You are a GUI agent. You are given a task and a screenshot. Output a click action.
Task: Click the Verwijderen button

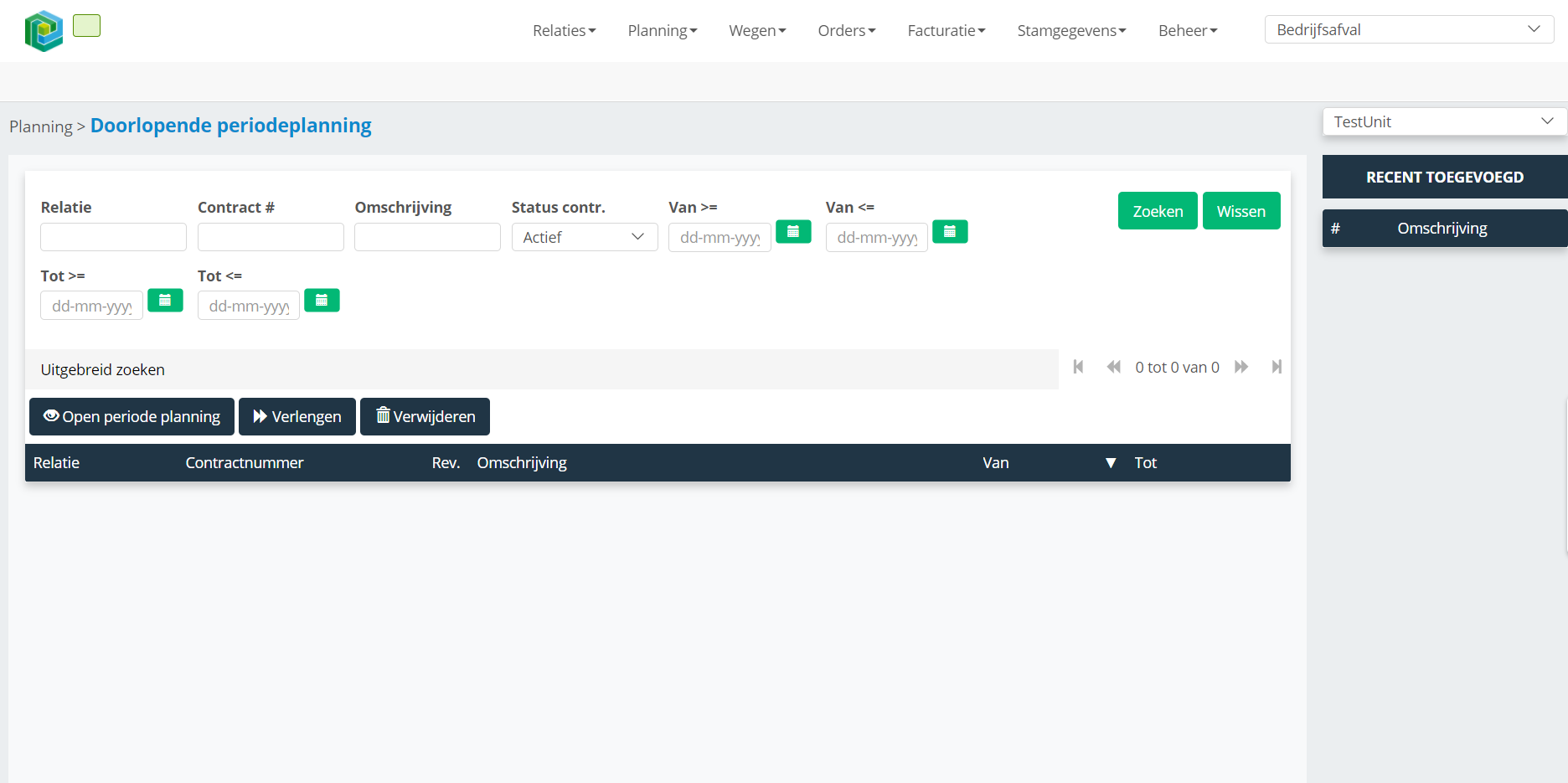[425, 416]
